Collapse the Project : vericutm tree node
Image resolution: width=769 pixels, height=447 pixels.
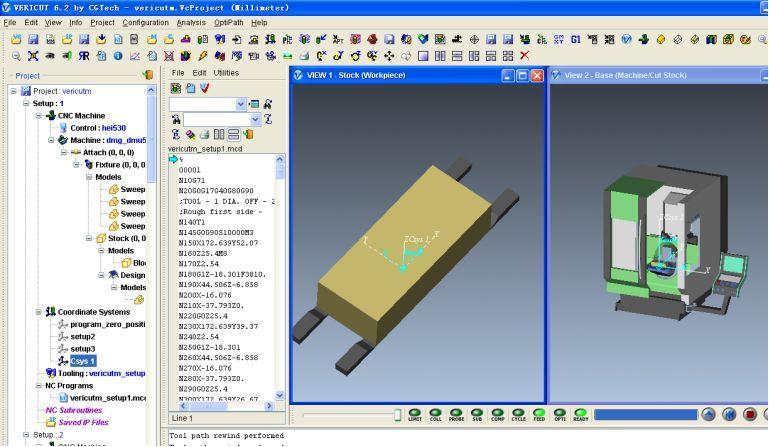[x=14, y=91]
